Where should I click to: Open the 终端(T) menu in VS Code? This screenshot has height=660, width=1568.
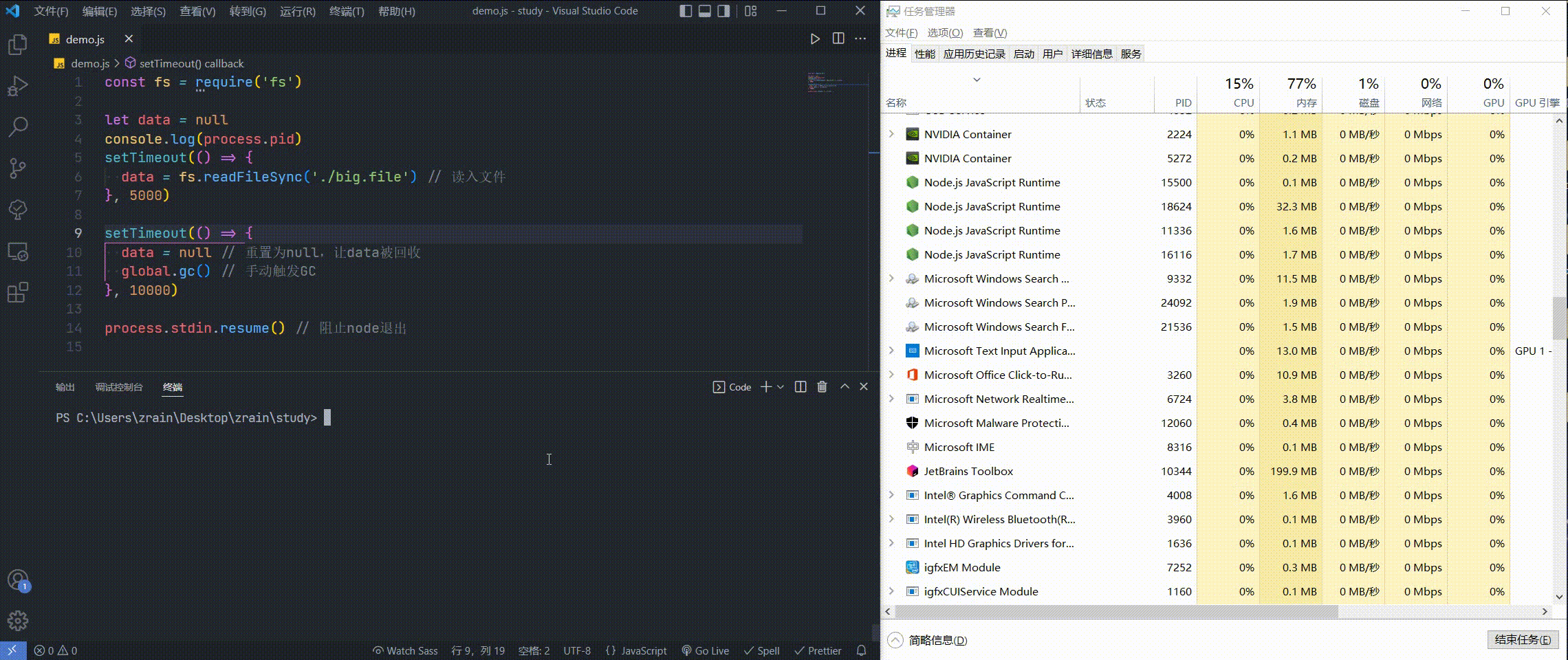(x=347, y=11)
